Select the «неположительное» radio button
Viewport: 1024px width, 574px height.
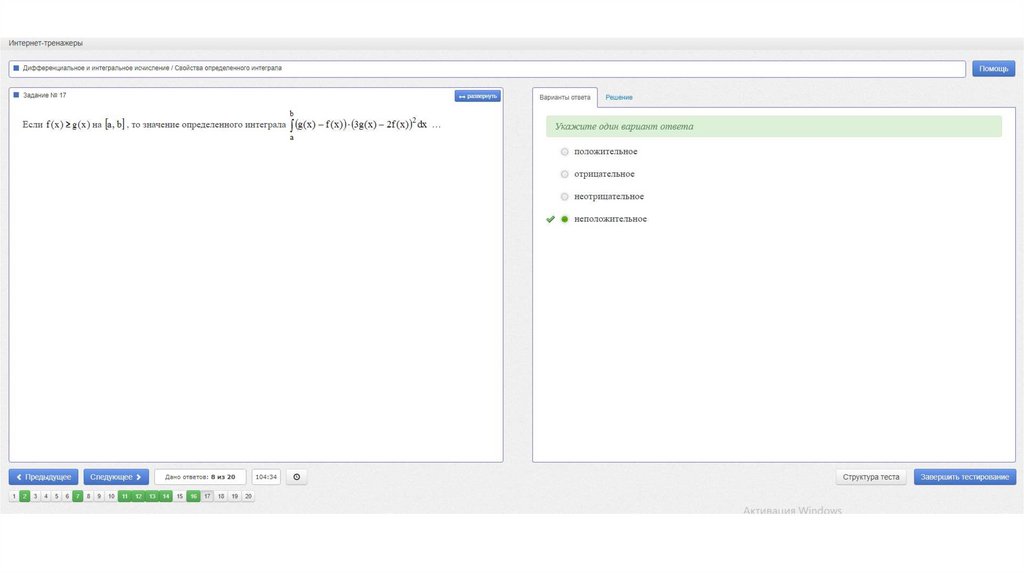(x=565, y=219)
